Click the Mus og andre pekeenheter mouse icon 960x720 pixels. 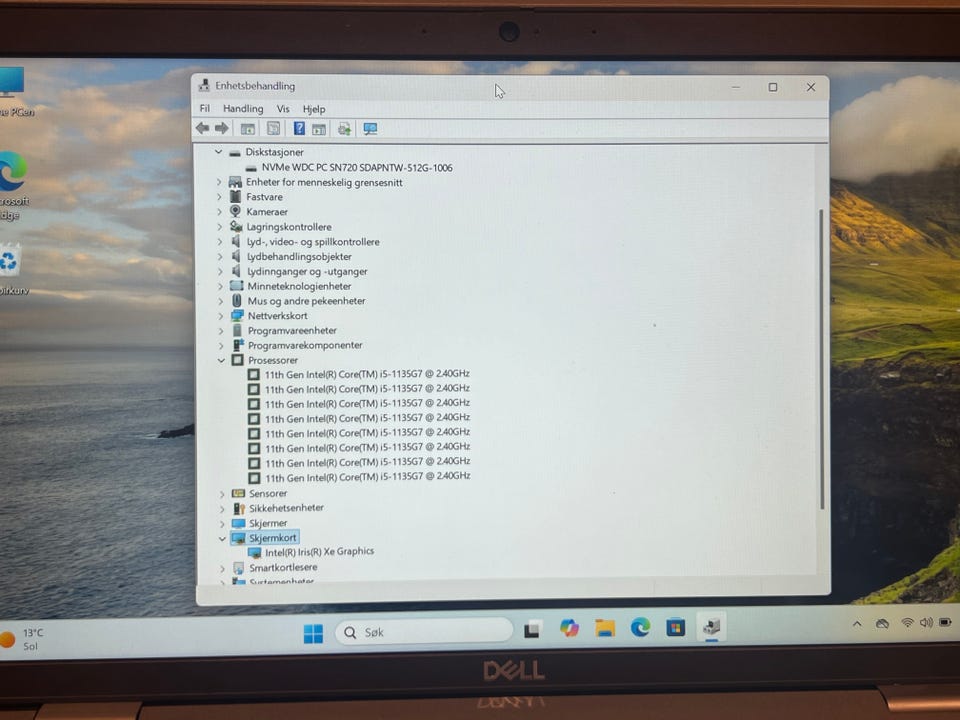[237, 301]
